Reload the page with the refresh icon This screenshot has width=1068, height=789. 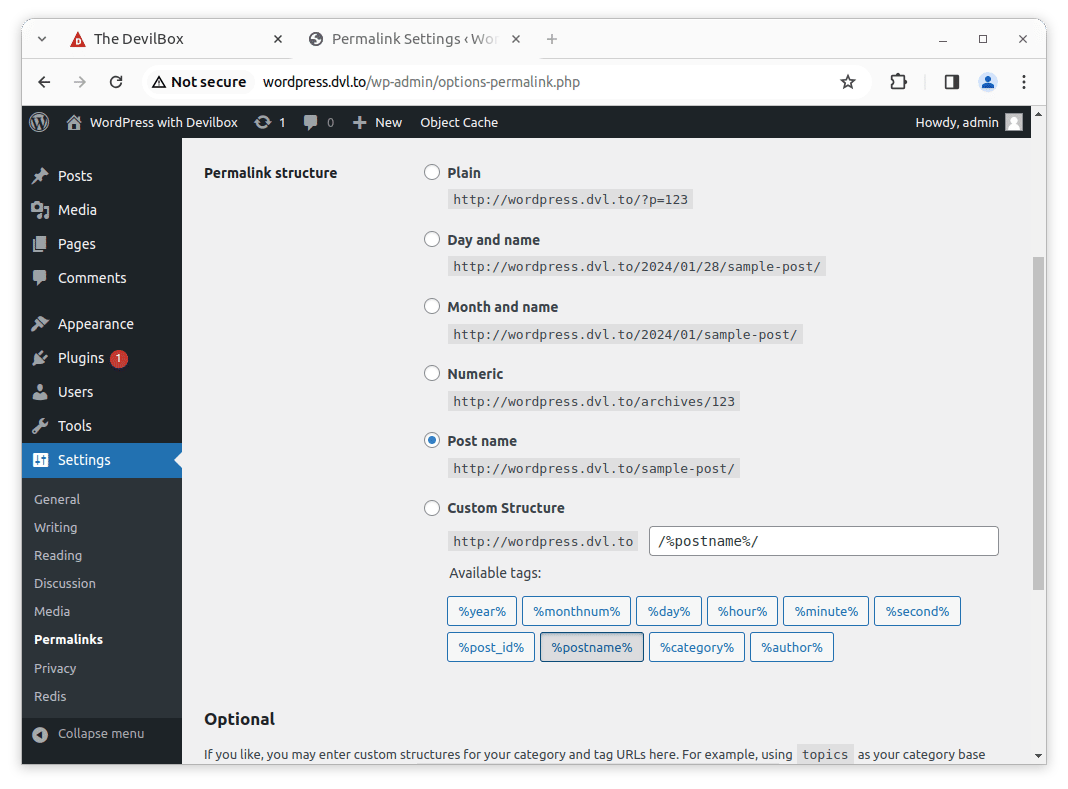[116, 82]
